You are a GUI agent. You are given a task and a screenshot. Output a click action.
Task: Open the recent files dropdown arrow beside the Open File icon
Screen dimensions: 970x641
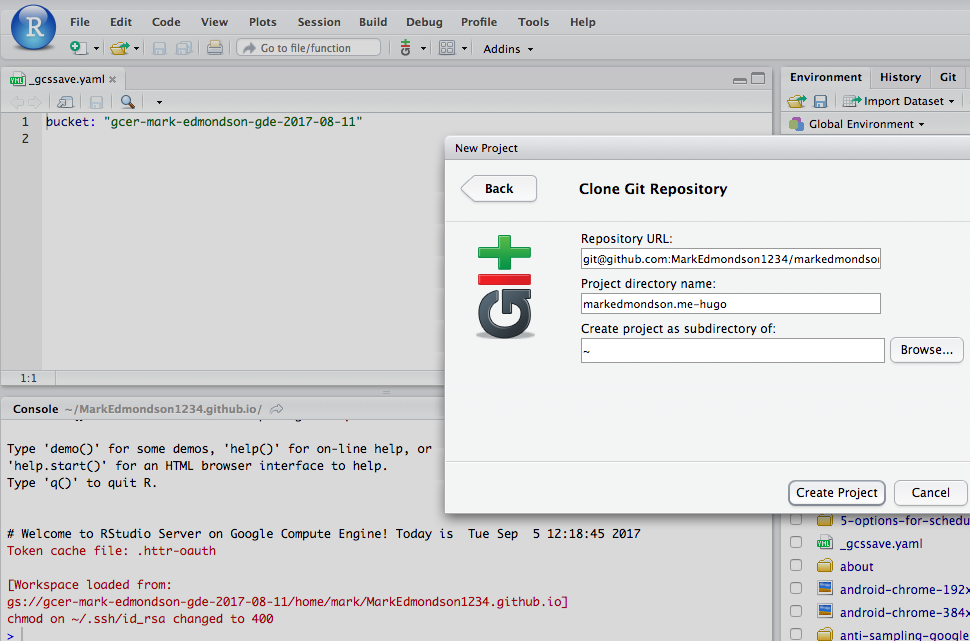point(137,49)
